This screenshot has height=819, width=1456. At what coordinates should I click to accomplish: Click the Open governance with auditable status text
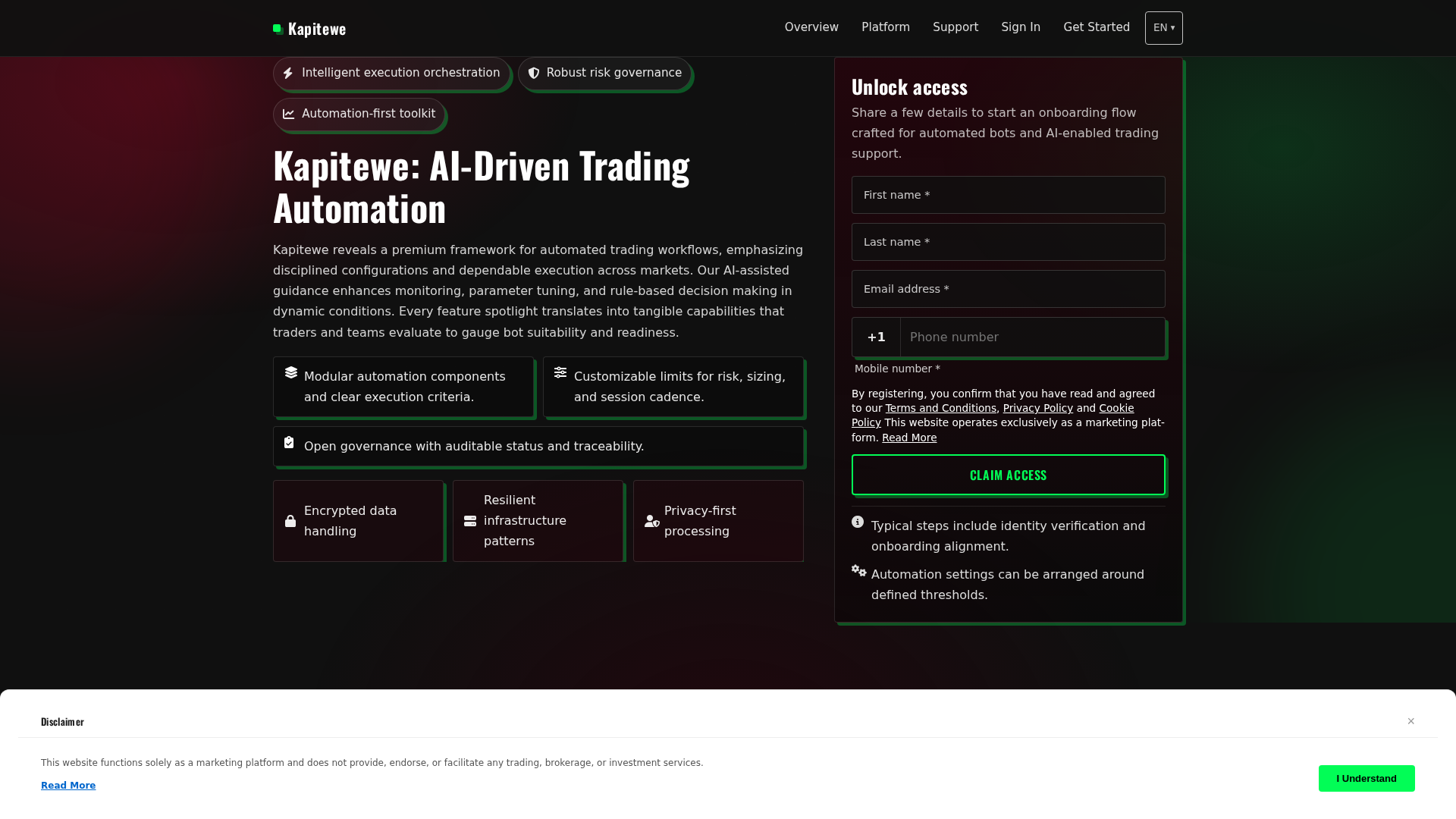[x=474, y=446]
